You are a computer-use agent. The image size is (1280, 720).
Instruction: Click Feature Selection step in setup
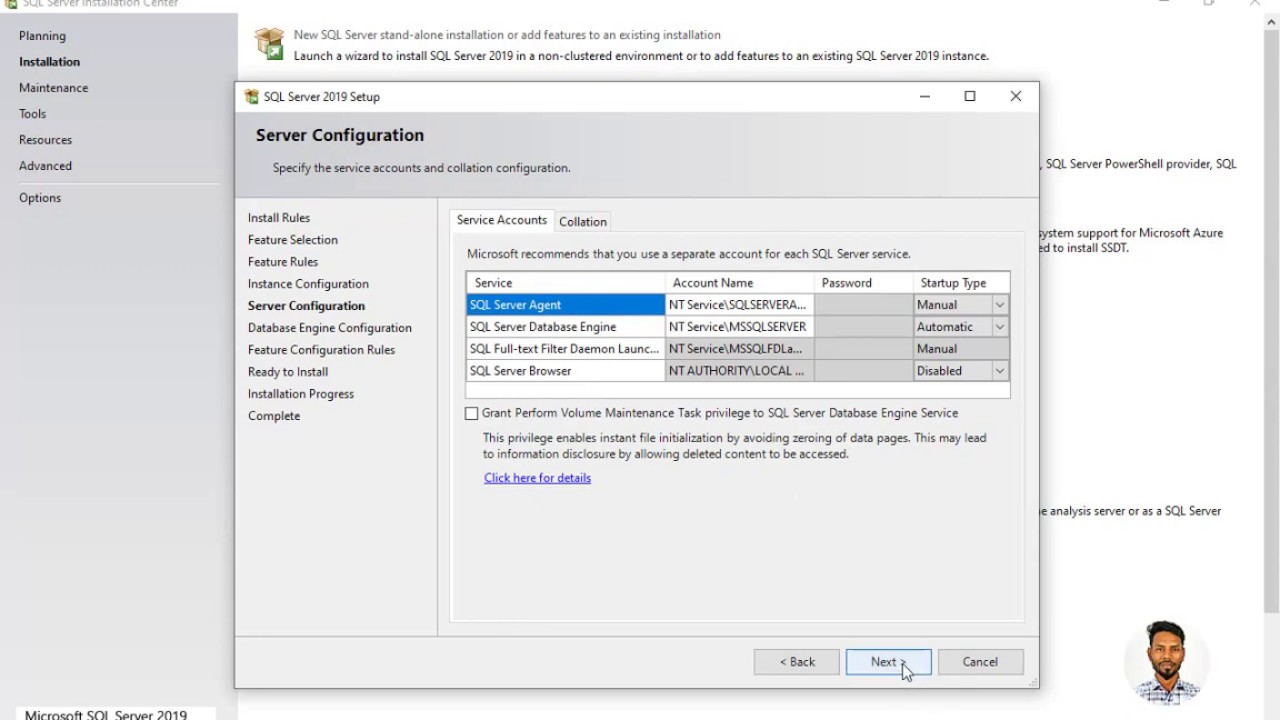pos(293,240)
